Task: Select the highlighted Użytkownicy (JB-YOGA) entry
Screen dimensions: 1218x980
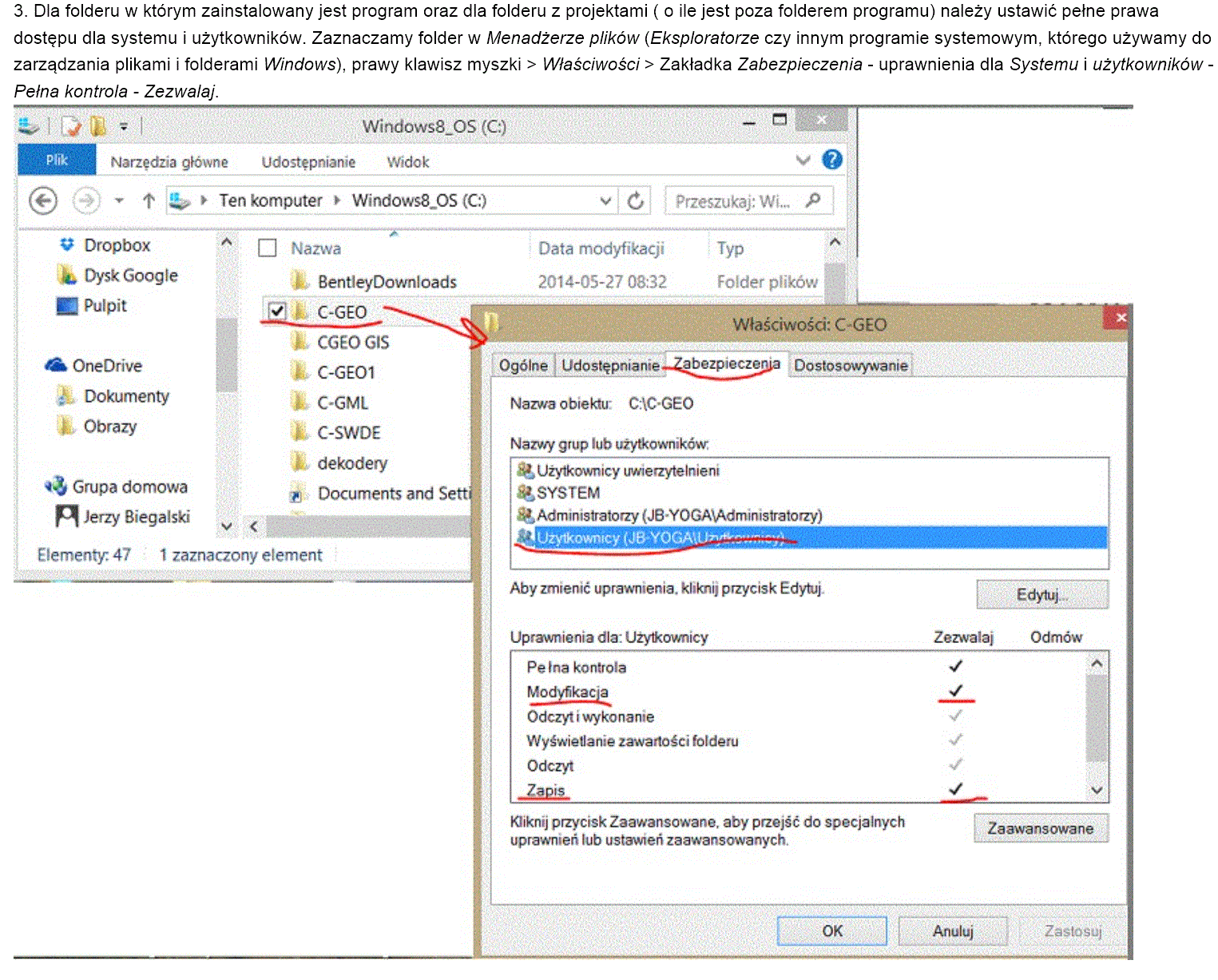Action: [808, 538]
